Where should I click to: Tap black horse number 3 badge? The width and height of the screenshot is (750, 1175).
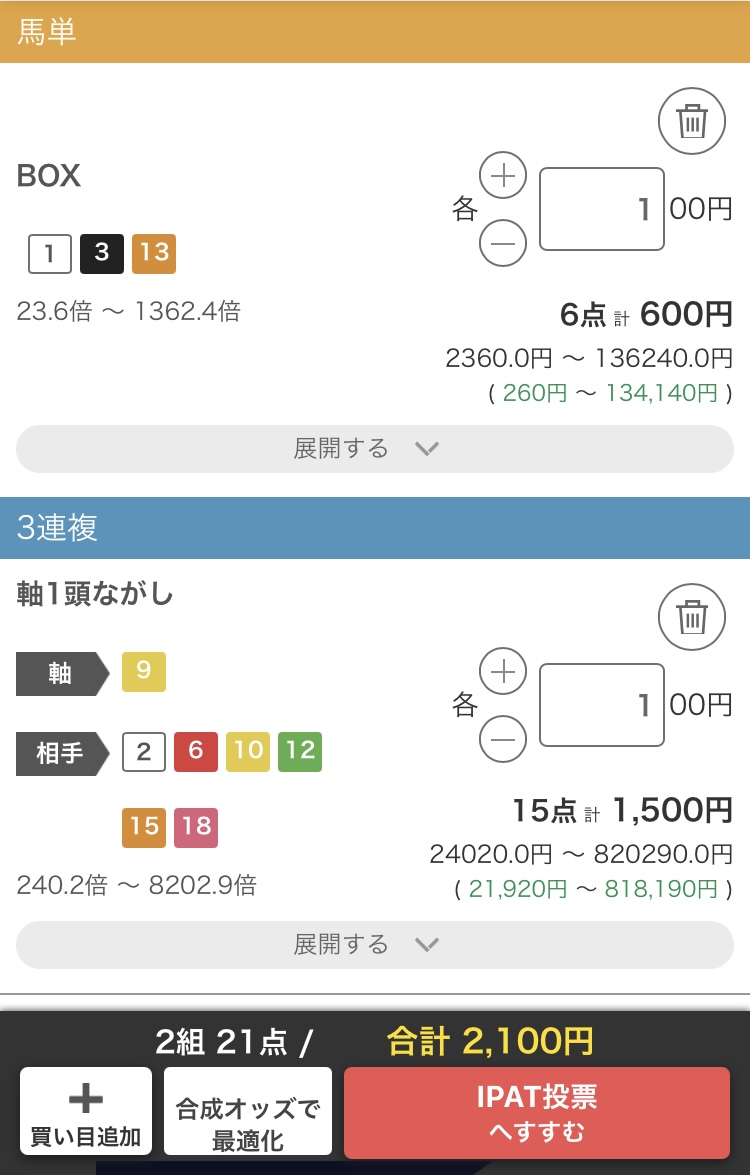(102, 253)
